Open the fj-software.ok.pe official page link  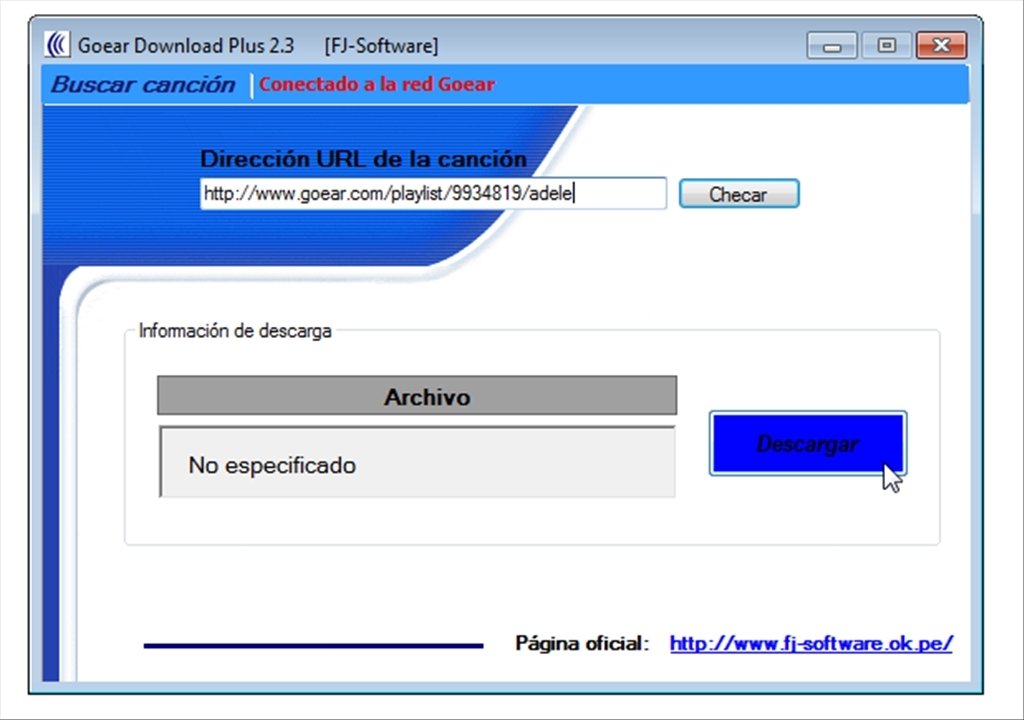pyautogui.click(x=811, y=644)
